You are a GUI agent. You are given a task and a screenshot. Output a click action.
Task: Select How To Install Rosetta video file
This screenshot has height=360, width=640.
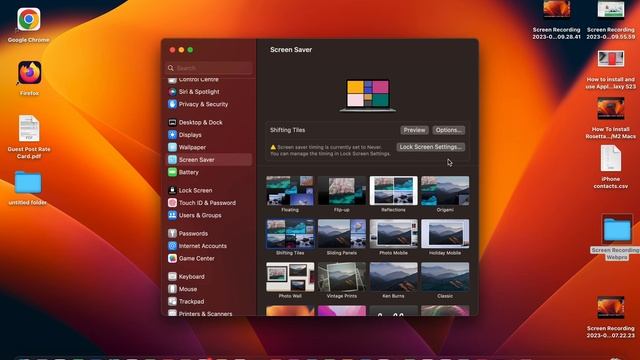611,109
